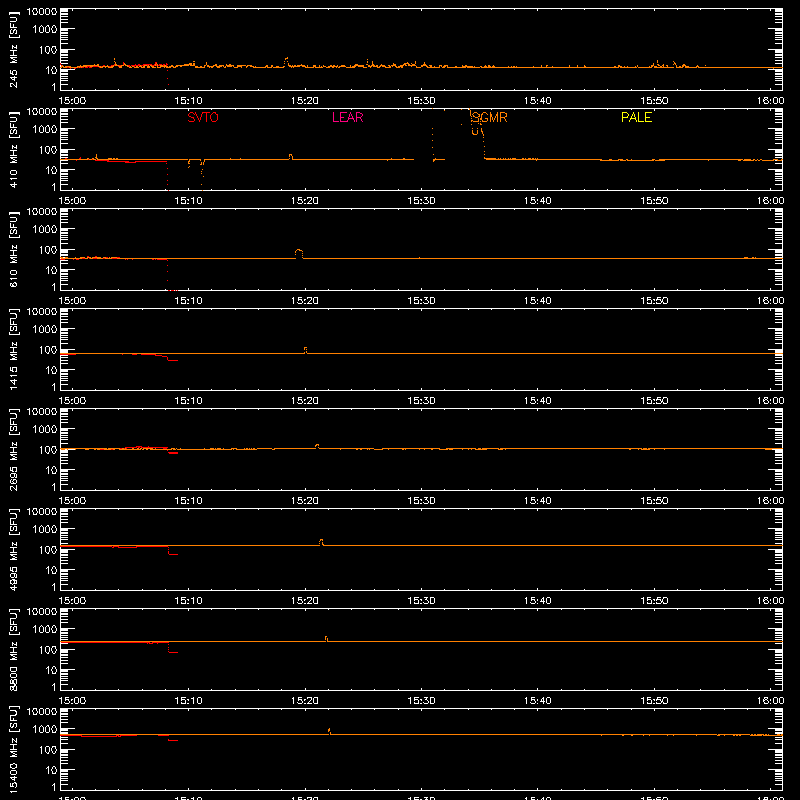Click 15:20 tick label below 410 MHz panel

point(305,201)
